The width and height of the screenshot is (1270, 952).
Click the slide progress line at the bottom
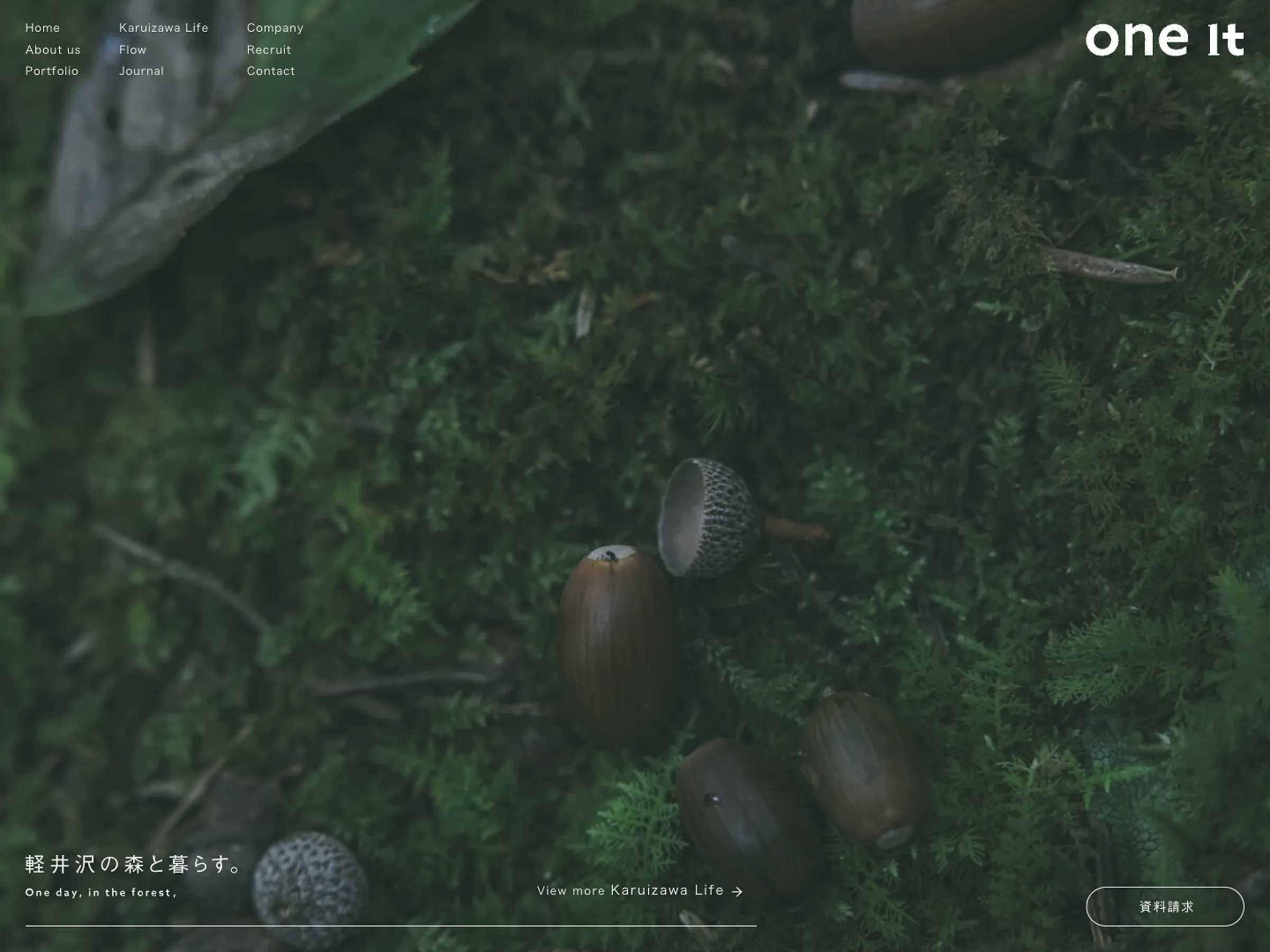tap(391, 926)
